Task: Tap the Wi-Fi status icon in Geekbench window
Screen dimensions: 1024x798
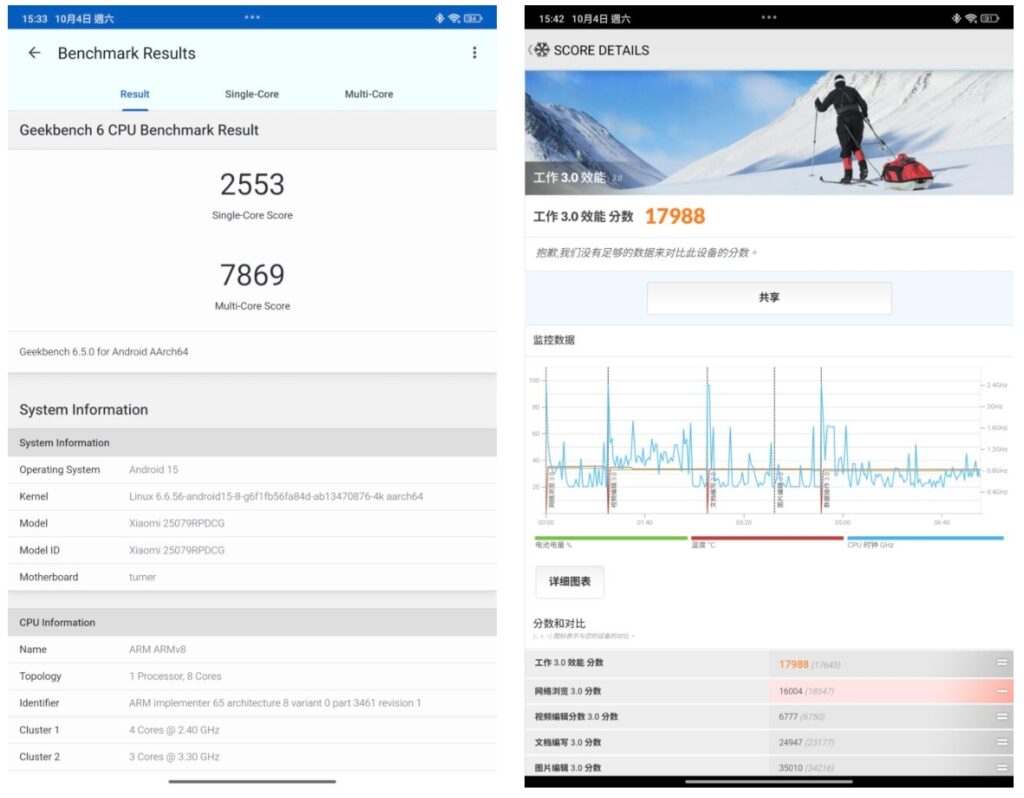Action: click(x=454, y=19)
